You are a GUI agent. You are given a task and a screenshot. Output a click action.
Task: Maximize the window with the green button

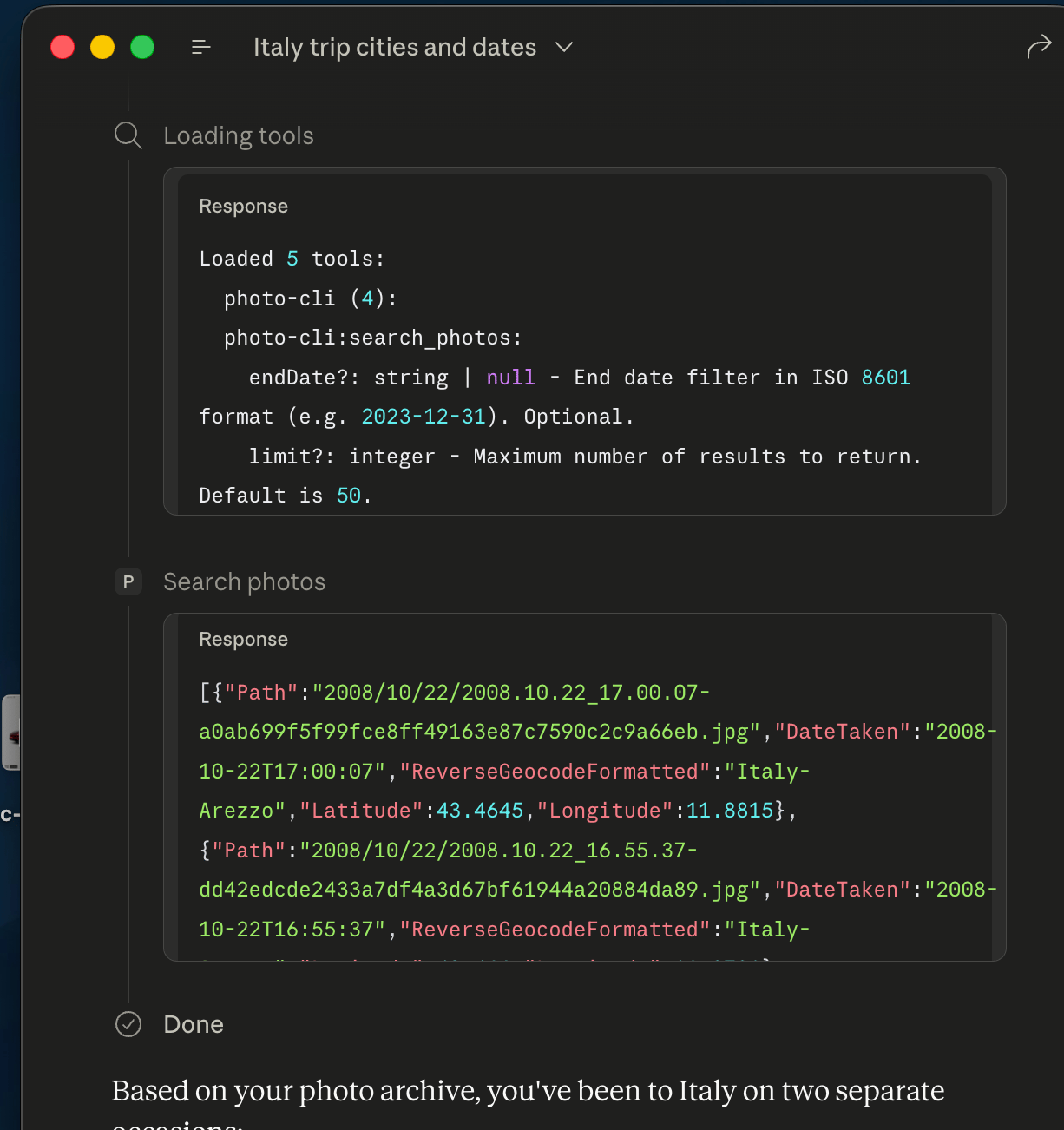coord(142,47)
